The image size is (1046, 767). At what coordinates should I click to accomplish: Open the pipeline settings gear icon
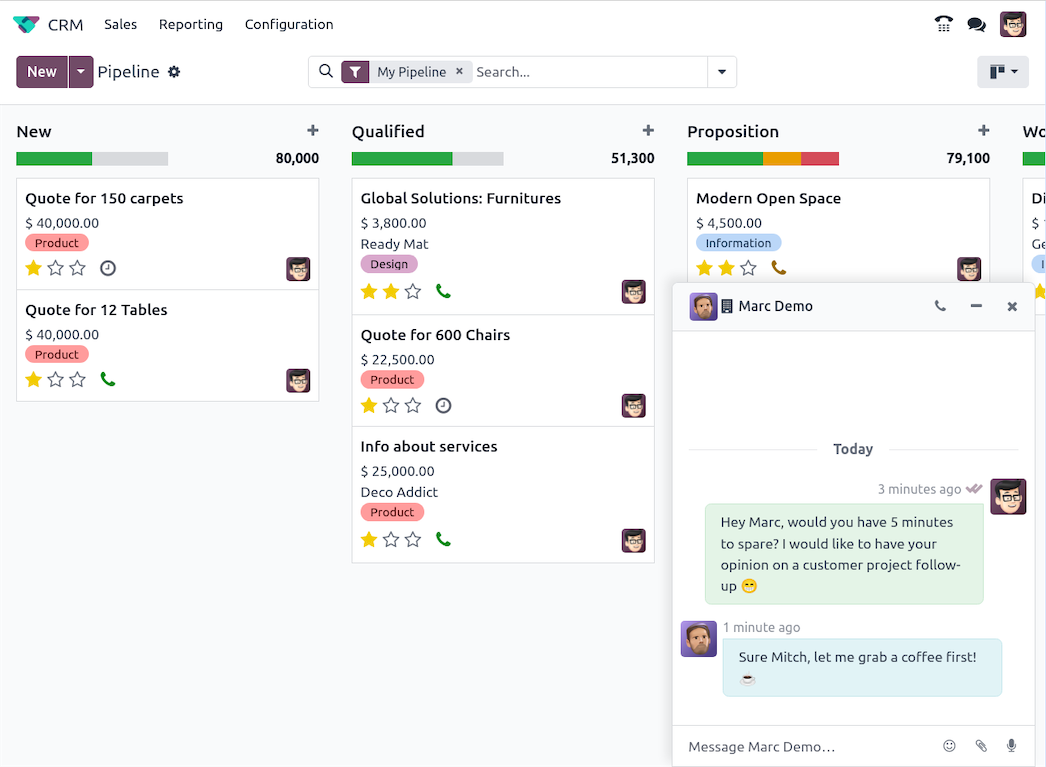174,71
